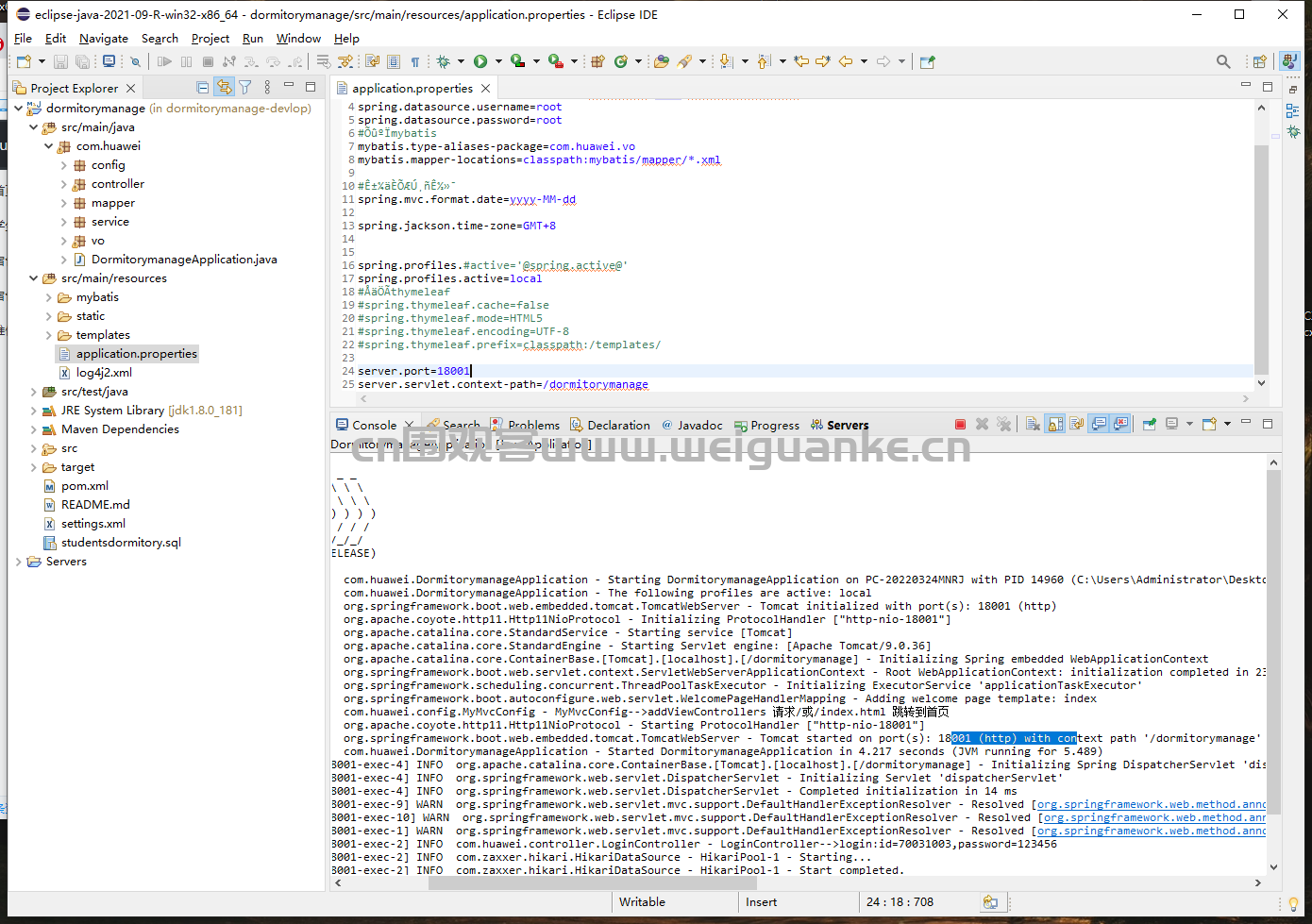Viewport: 1312px width, 924px height.
Task: Open the terminal icon in toolbar
Action: pos(109,61)
